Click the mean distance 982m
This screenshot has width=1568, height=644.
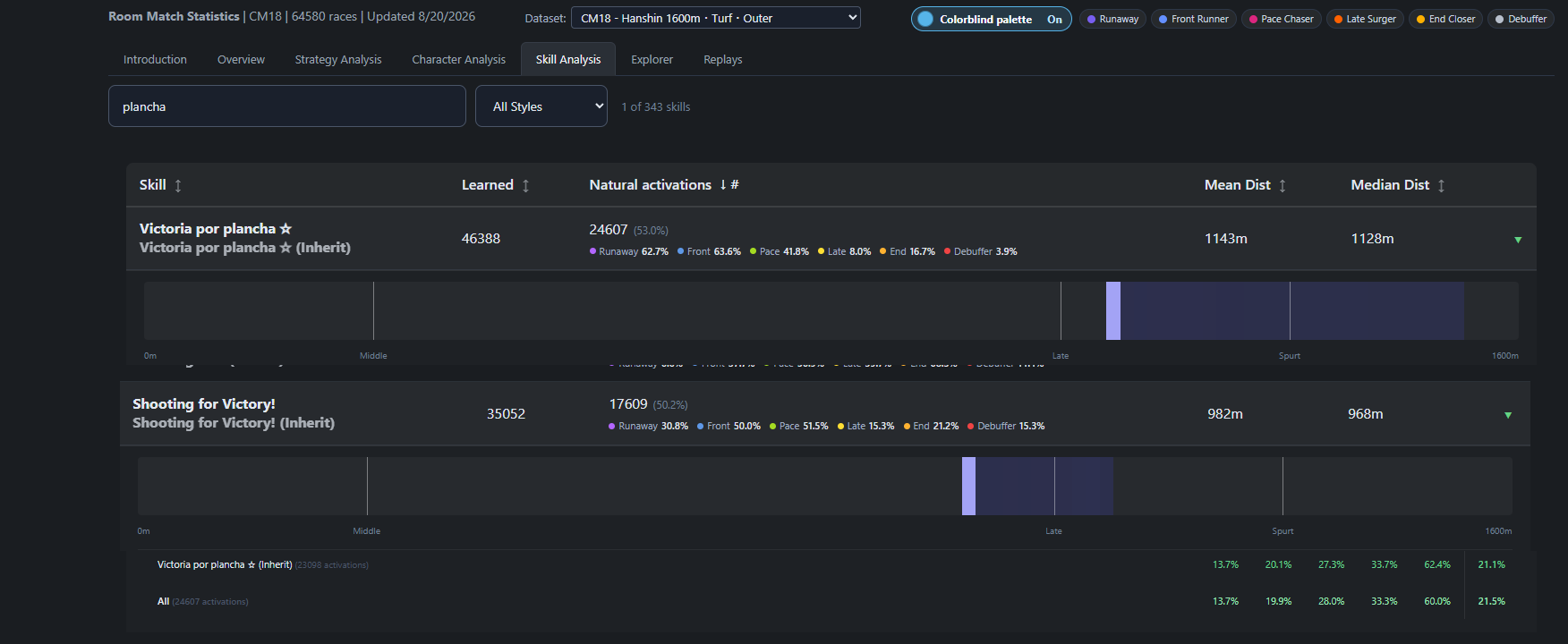(1225, 414)
